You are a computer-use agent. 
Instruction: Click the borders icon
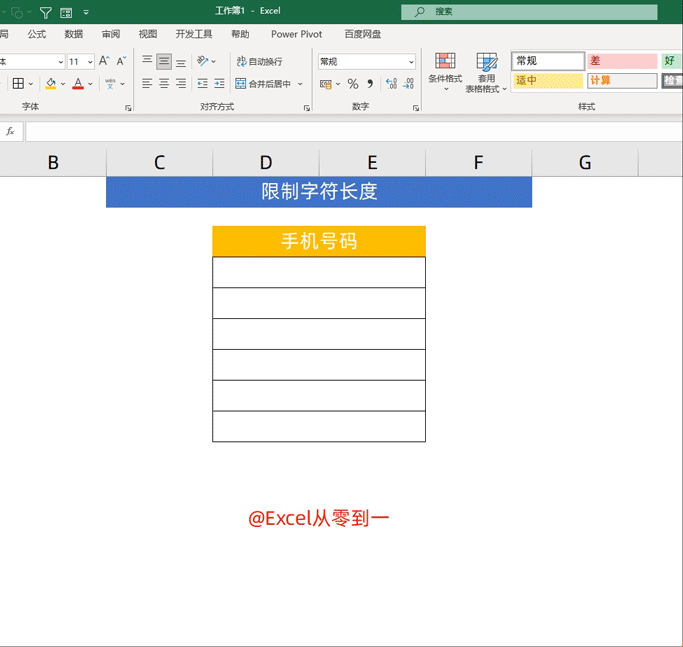[x=18, y=83]
